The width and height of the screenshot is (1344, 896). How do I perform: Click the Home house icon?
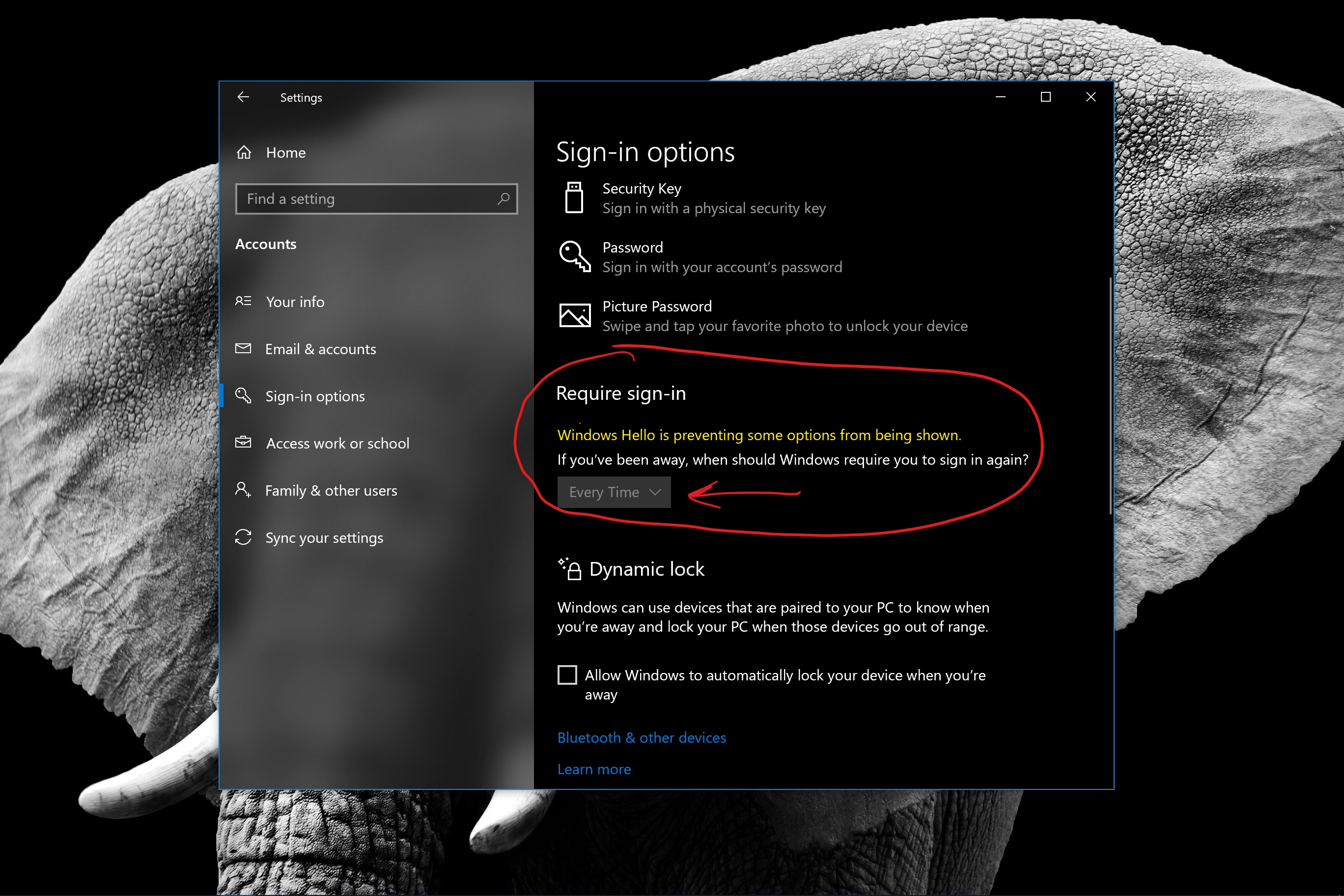[244, 153]
